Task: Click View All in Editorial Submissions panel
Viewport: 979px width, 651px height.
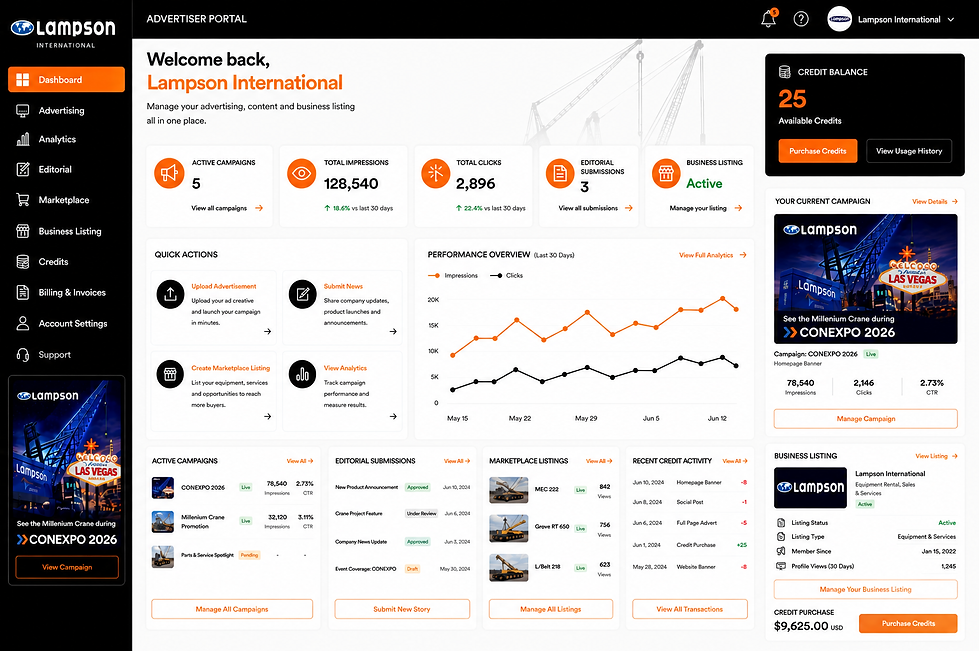Action: pyautogui.click(x=456, y=461)
